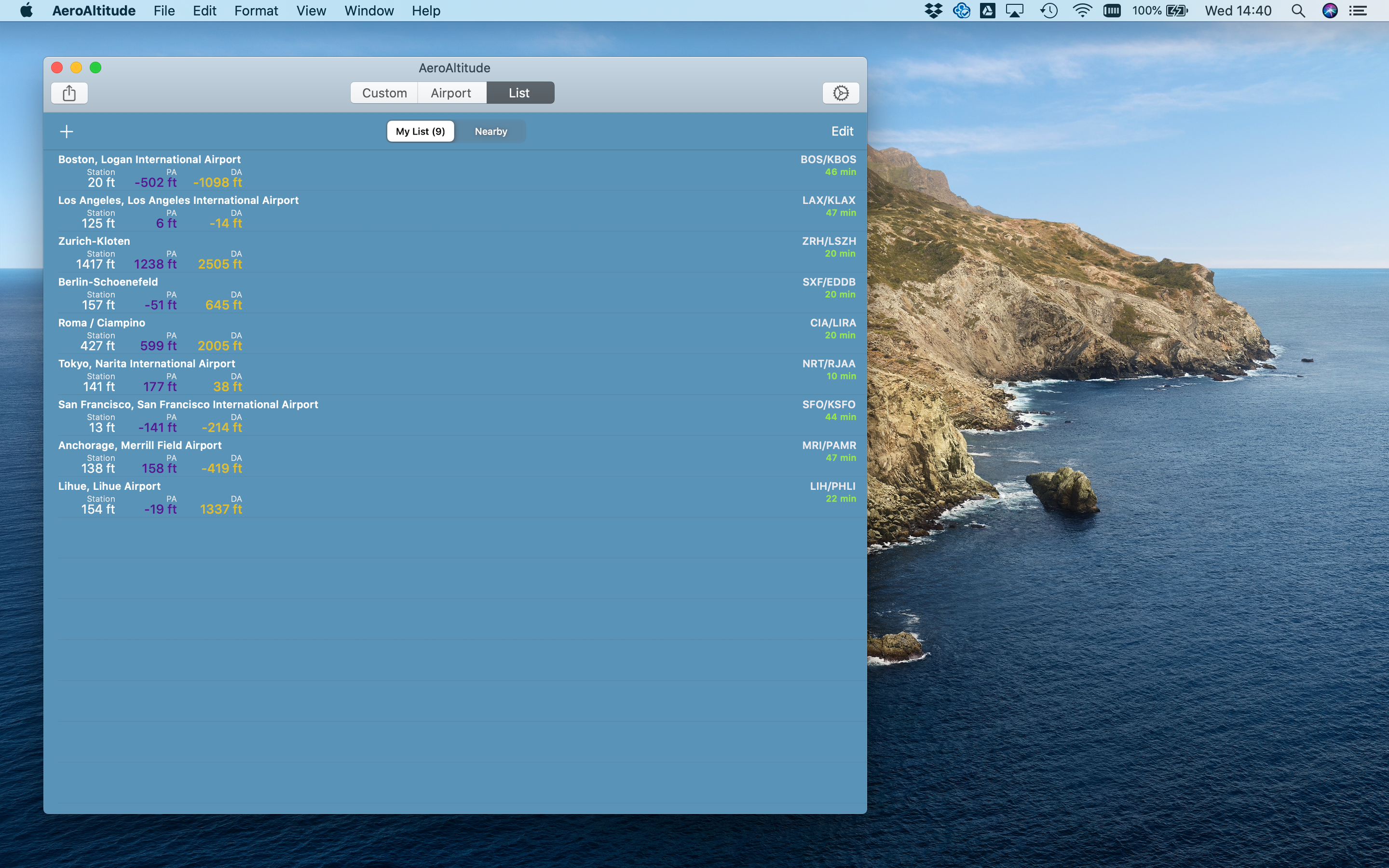Select San Francisco International Airport row
Screen dimensions: 1389x868
[x=455, y=415]
